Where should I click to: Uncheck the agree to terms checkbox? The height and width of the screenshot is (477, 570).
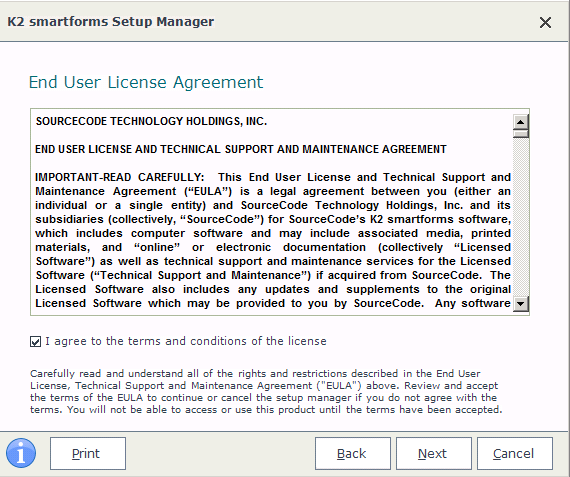click(35, 342)
